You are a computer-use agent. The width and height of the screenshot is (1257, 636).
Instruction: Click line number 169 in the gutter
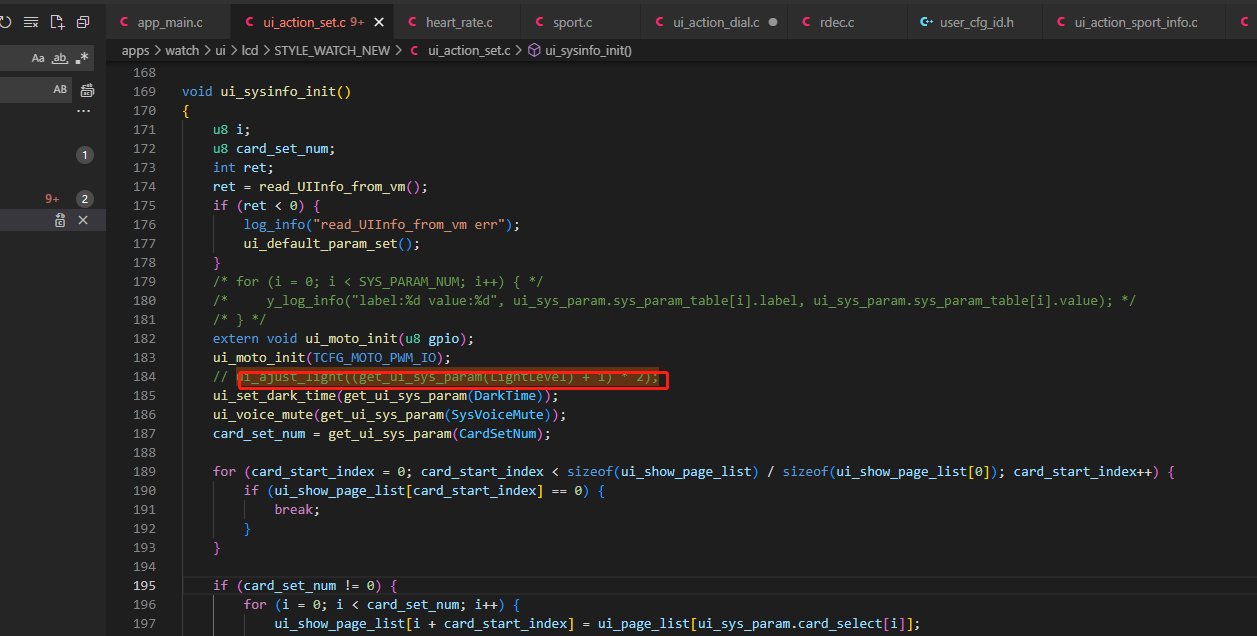coord(144,91)
